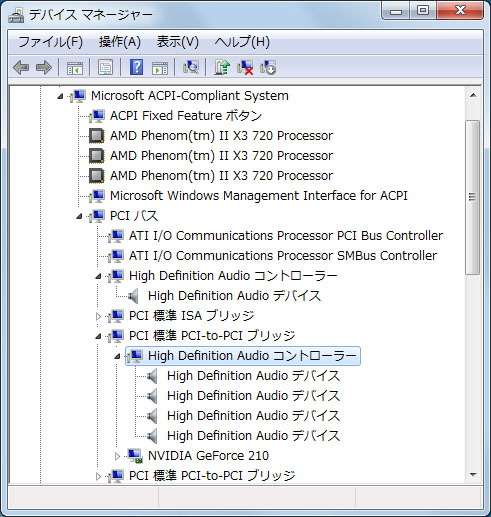The image size is (491, 517).
Task: Expand the NVIDIA GeForce 210 node
Action: (x=117, y=456)
